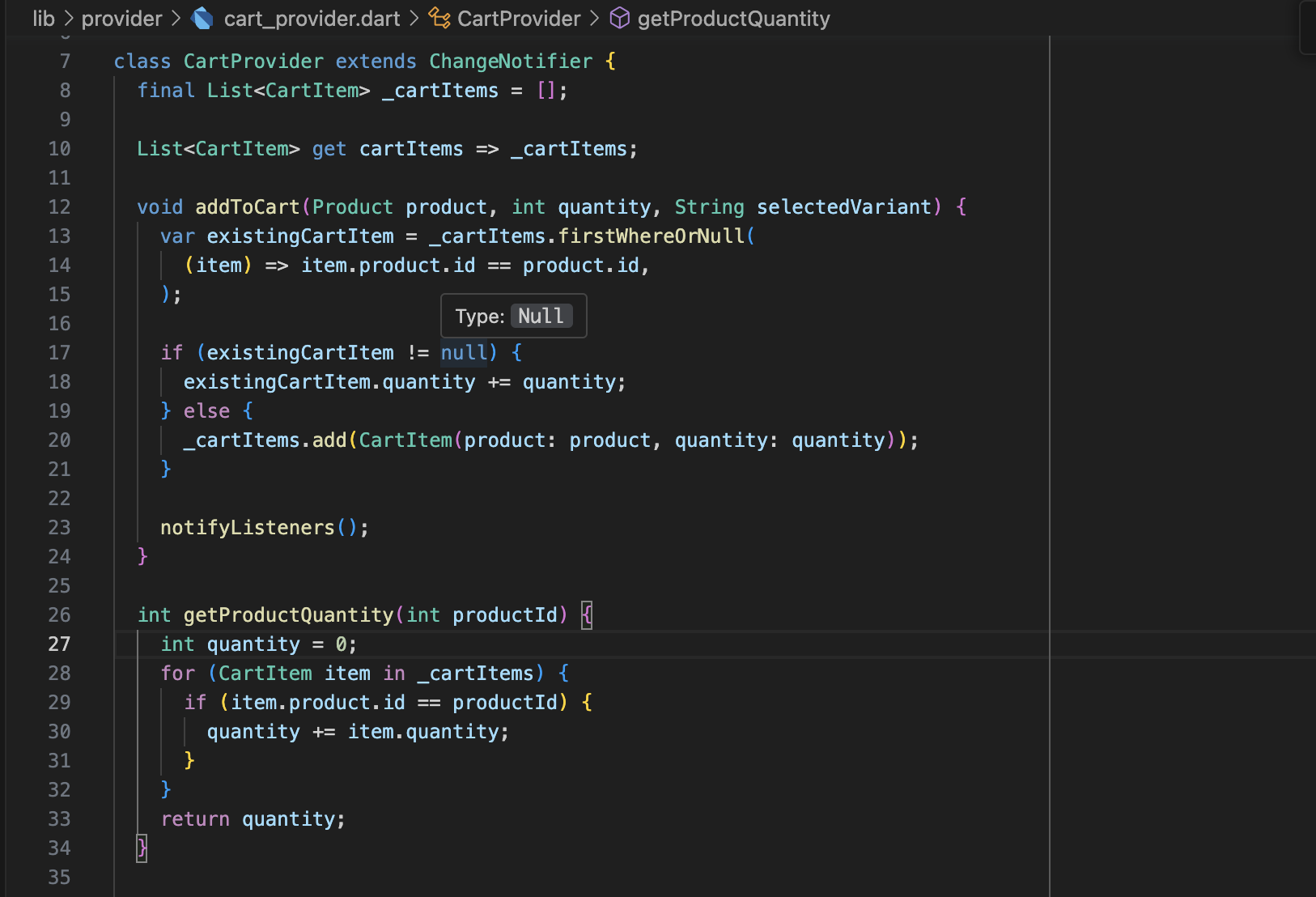Viewport: 1316px width, 897px height.
Task: Open the 'provider' breadcrumb folder
Action: coord(121,19)
